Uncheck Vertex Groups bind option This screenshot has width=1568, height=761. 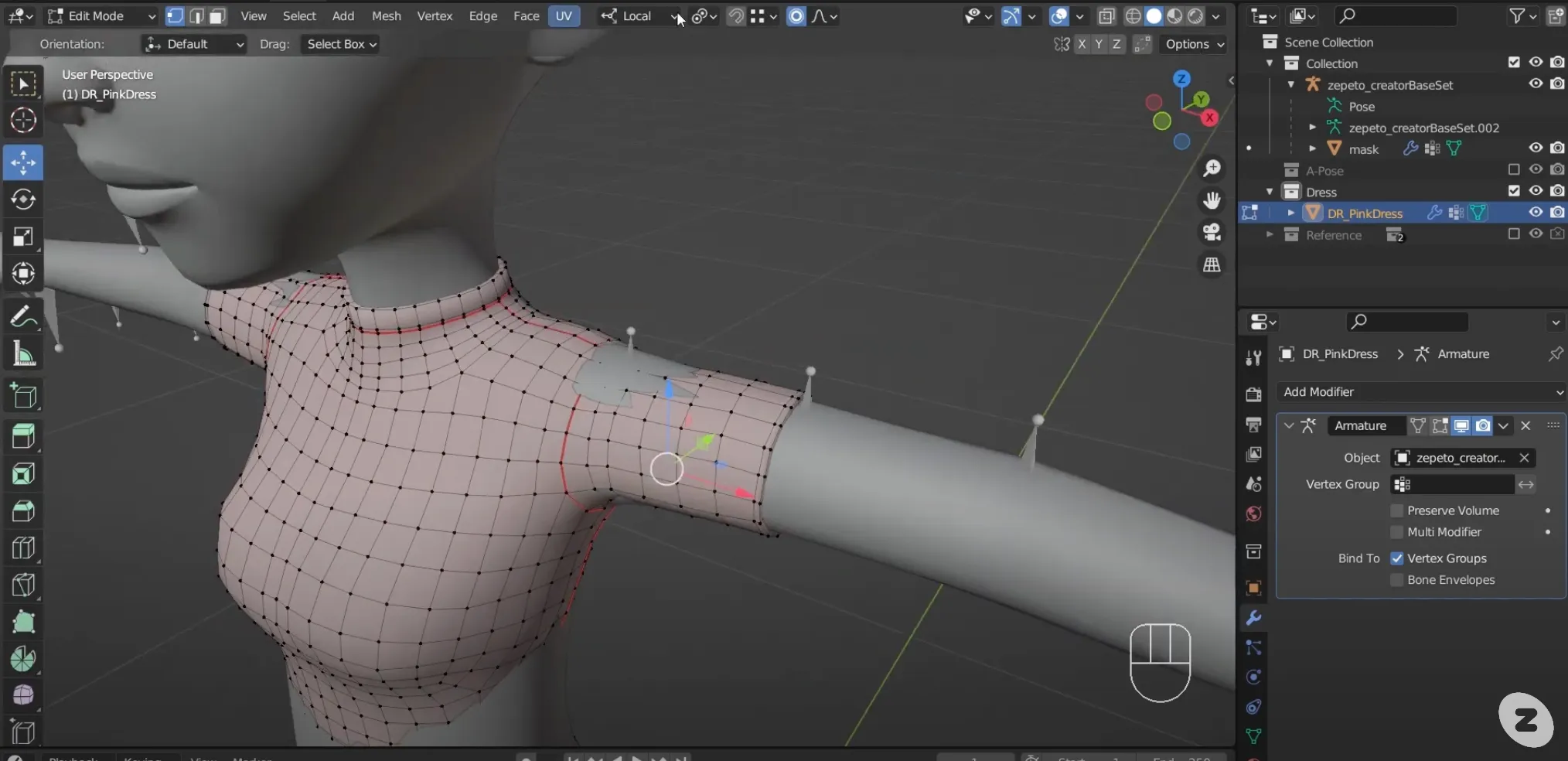click(x=1396, y=558)
